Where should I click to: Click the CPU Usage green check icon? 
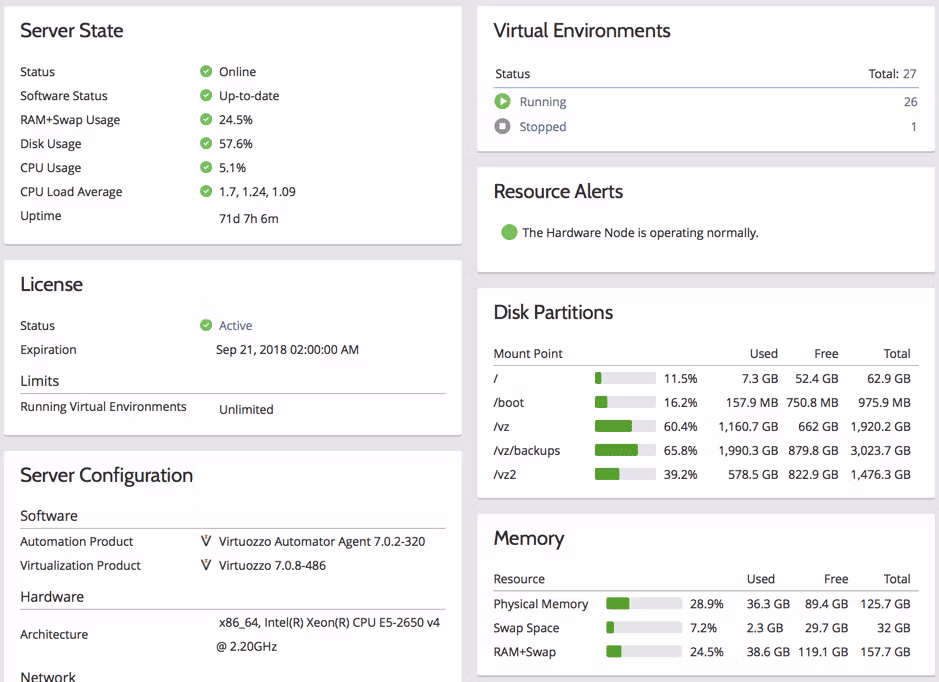(206, 168)
